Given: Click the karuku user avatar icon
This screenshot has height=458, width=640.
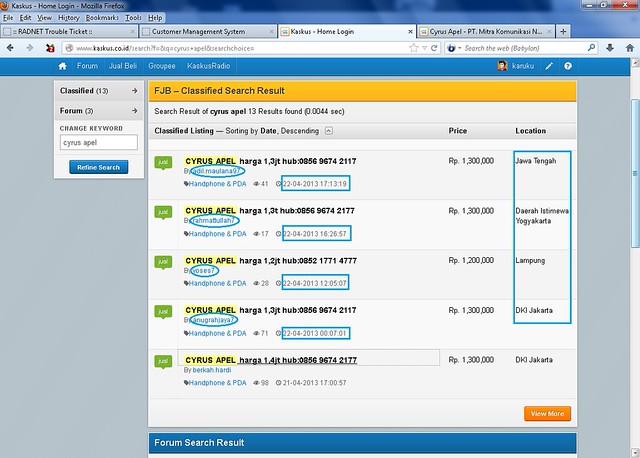Looking at the screenshot, I should click(x=501, y=66).
